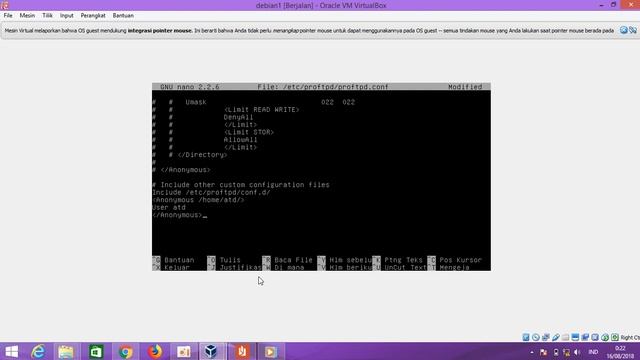This screenshot has width=640, height=360.
Task: Click the '<Anonymous /home/atd/>' line
Action: pos(198,200)
